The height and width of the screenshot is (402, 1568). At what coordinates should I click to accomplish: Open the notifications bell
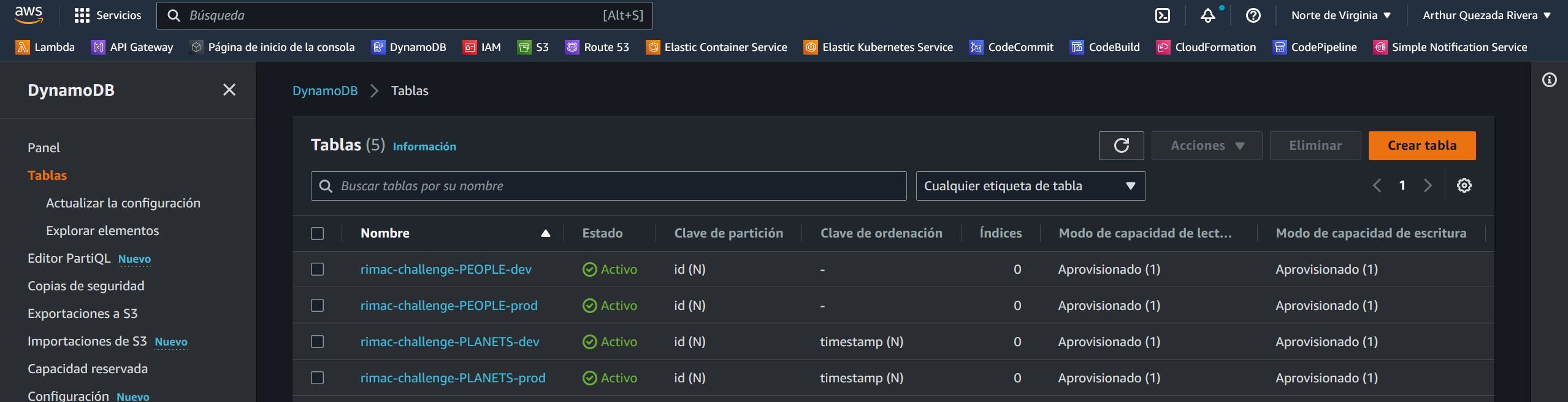click(1207, 15)
